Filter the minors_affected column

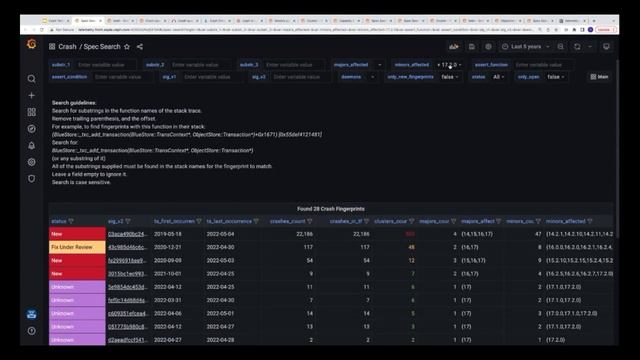pyautogui.click(x=590, y=221)
